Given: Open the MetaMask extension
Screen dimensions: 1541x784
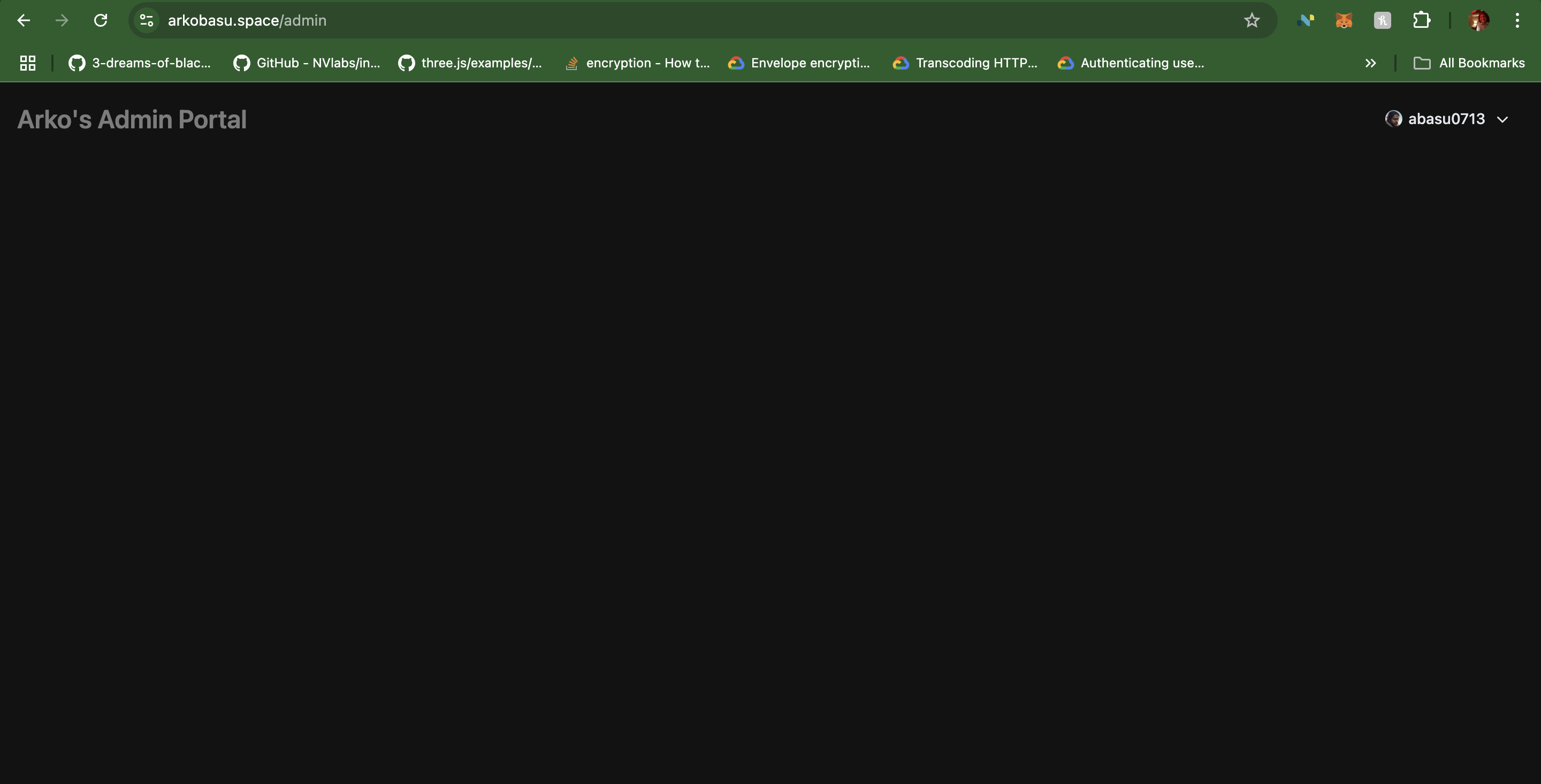Looking at the screenshot, I should [x=1344, y=20].
